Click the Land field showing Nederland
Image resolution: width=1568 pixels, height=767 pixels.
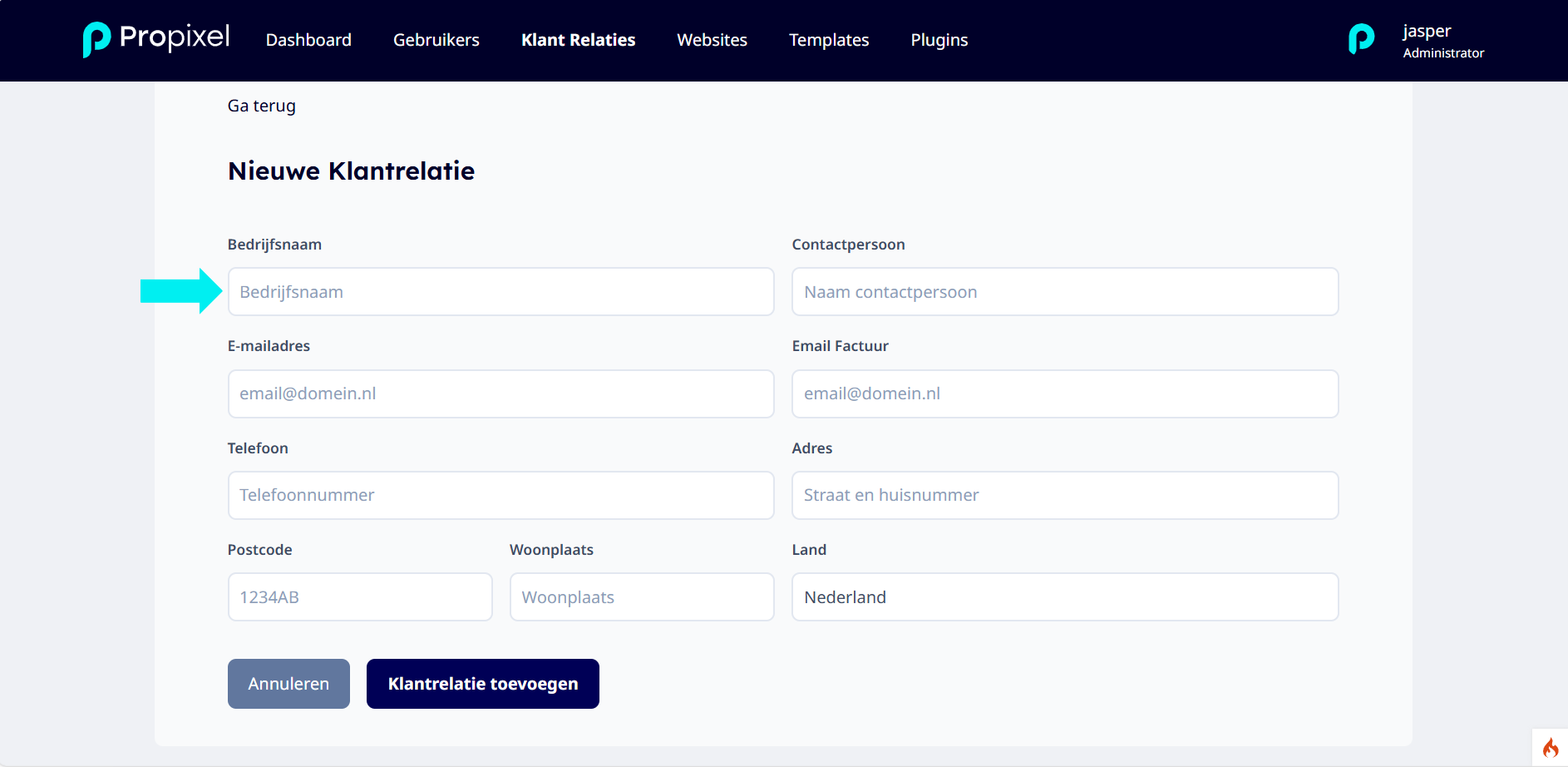1065,596
